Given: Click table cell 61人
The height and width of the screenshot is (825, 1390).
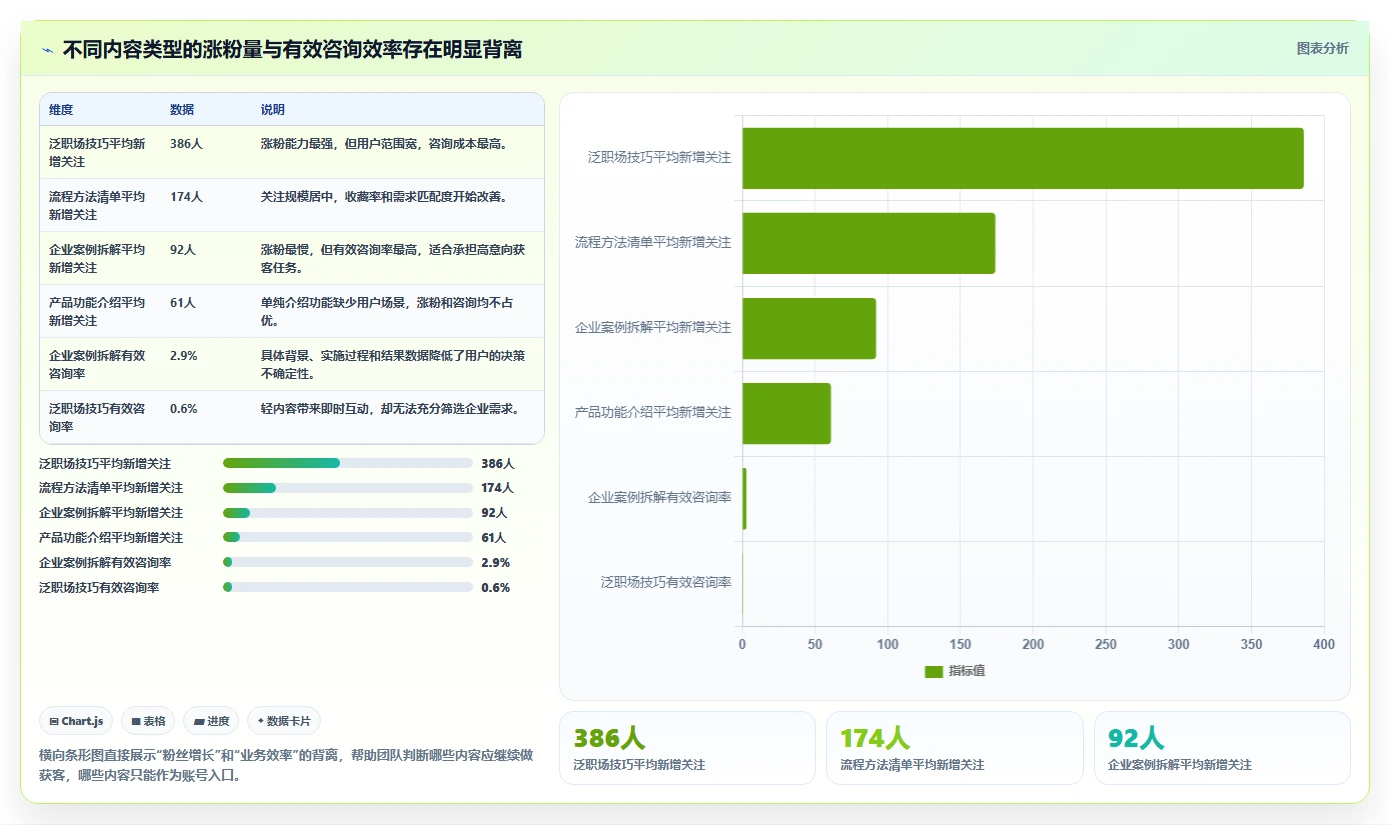Looking at the screenshot, I should [x=183, y=303].
